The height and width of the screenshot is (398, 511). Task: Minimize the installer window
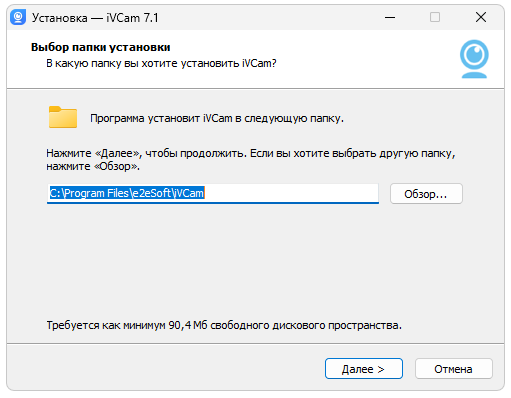[390, 17]
